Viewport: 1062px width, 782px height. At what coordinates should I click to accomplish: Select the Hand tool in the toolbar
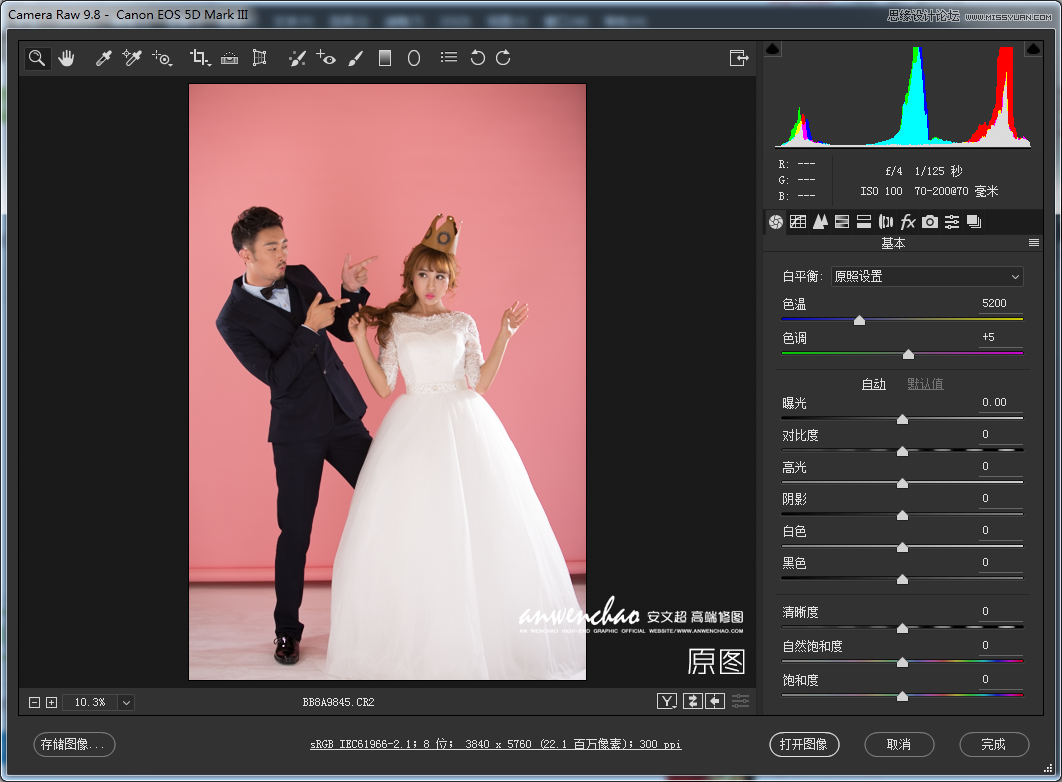pyautogui.click(x=66, y=57)
